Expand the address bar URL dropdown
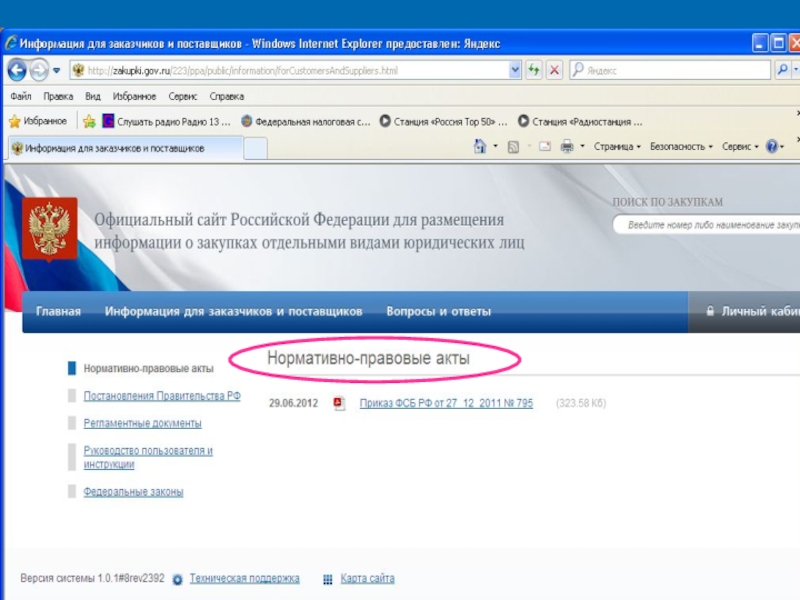Screen dimensions: 800x600 (x=515, y=70)
